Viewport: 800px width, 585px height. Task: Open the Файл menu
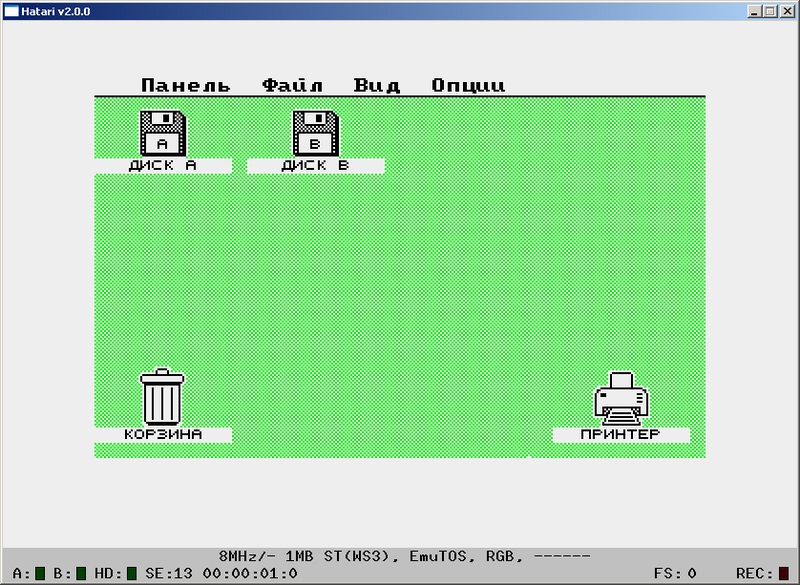pyautogui.click(x=292, y=85)
